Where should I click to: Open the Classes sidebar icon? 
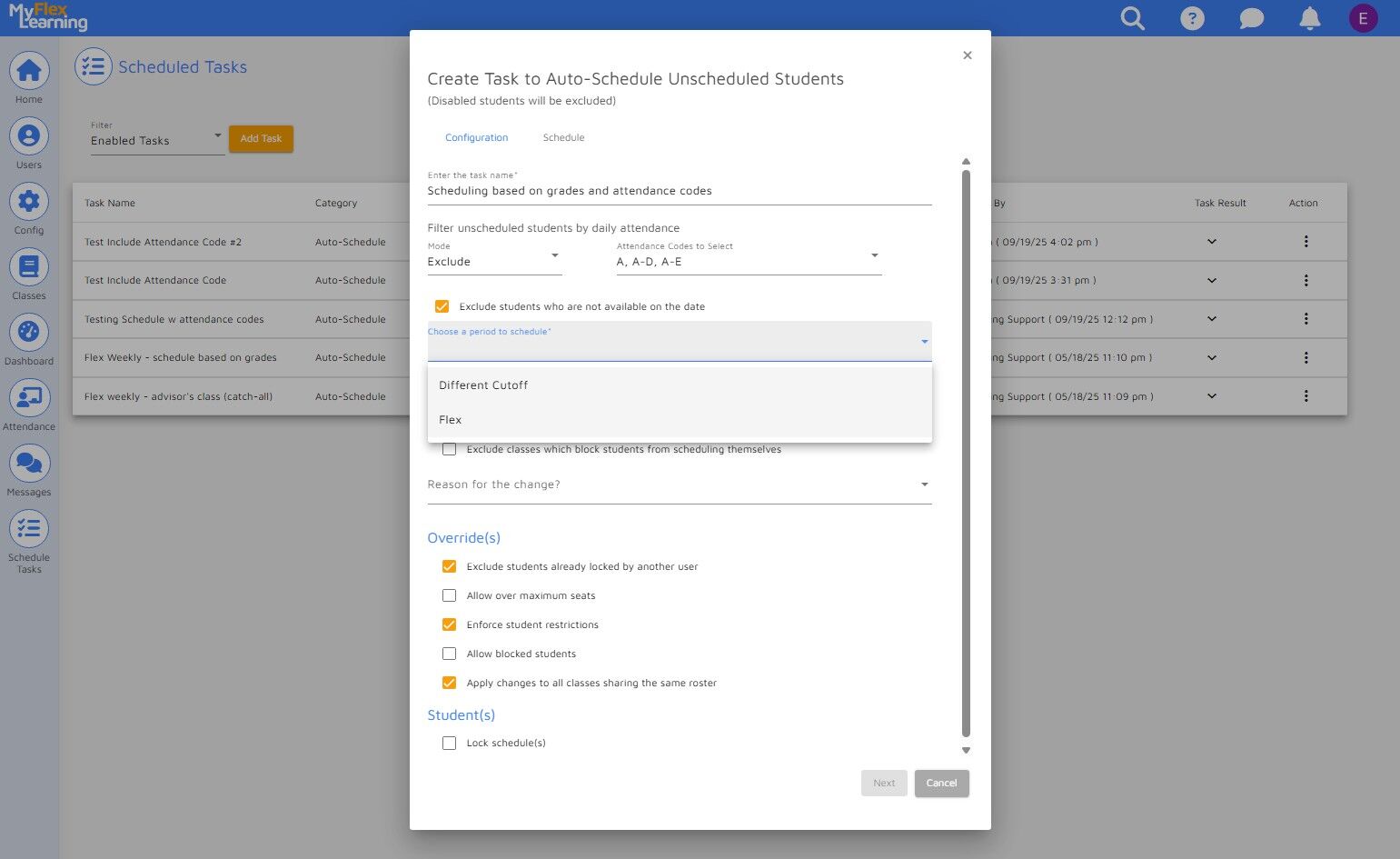point(29,267)
